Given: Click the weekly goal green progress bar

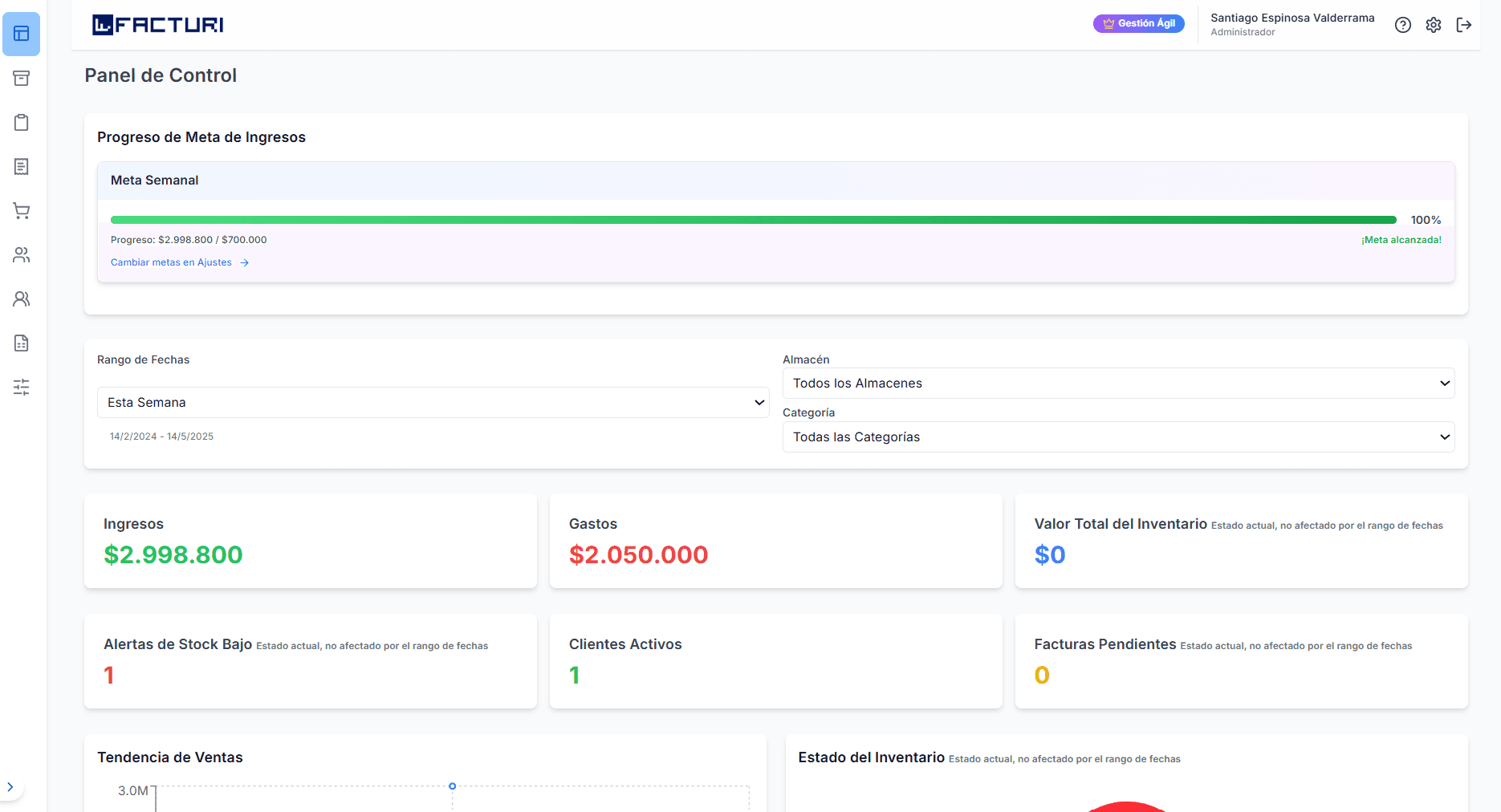Looking at the screenshot, I should click(753, 220).
